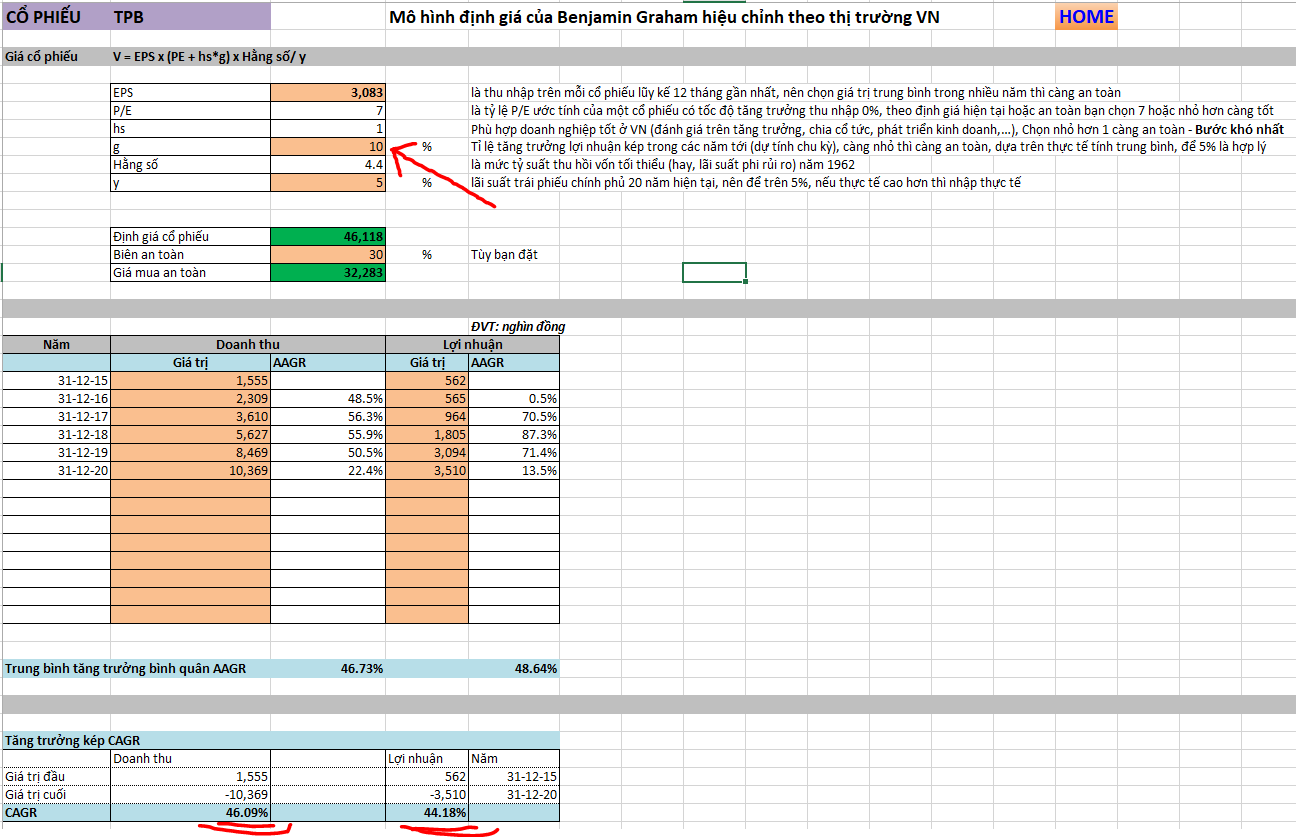Select the Hằng số value 4.4
Image resolution: width=1296 pixels, height=837 pixels.
(x=328, y=164)
